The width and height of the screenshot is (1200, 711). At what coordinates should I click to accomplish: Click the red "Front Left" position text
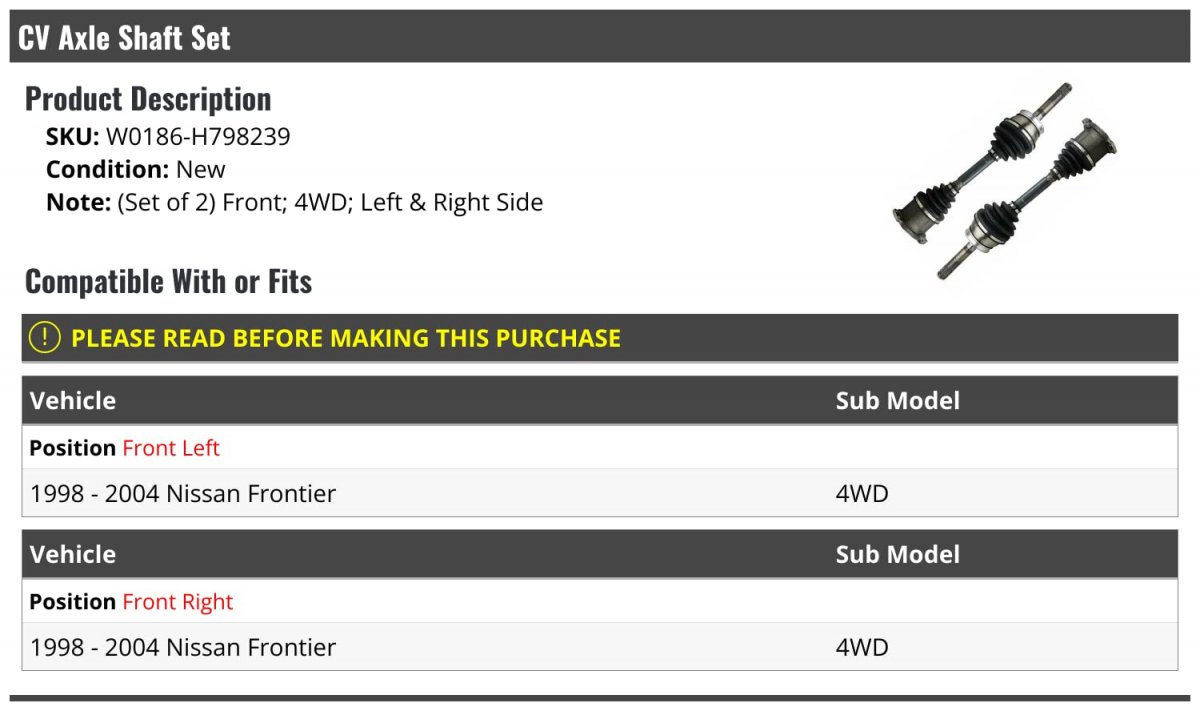tap(171, 448)
